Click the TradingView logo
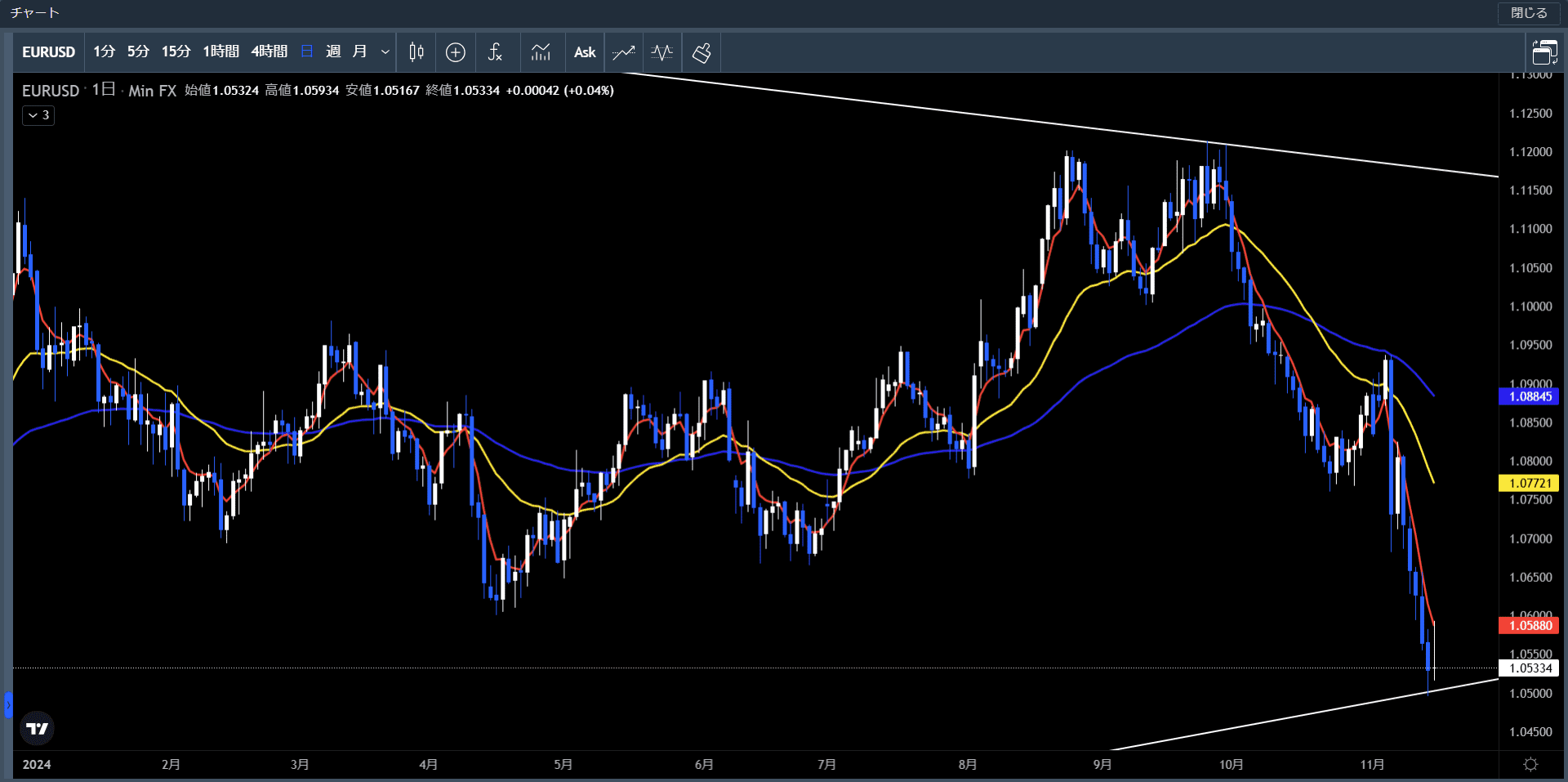 point(37,728)
